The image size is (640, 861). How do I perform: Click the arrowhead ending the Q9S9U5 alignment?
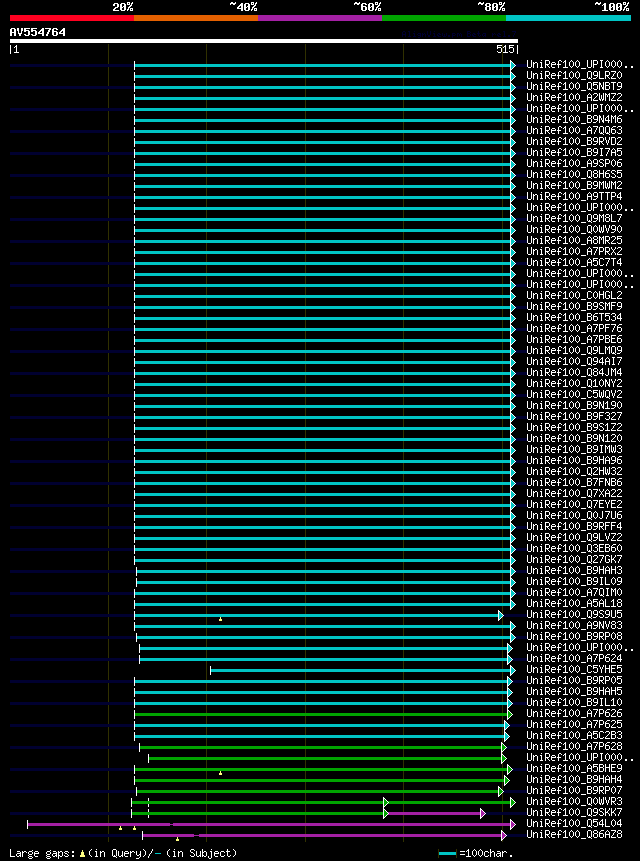[501, 616]
